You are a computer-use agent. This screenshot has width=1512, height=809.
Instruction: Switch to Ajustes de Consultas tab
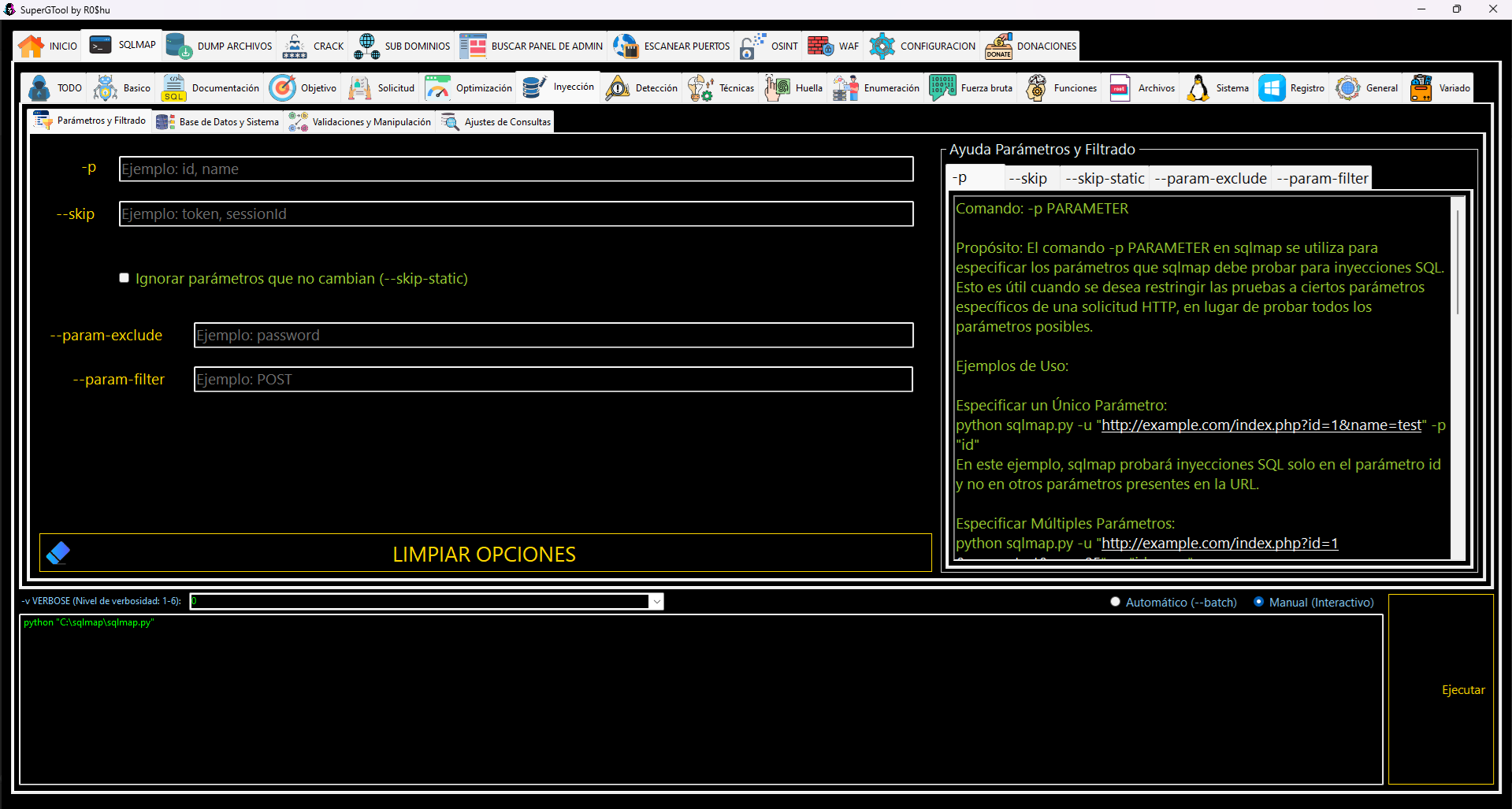click(x=496, y=122)
